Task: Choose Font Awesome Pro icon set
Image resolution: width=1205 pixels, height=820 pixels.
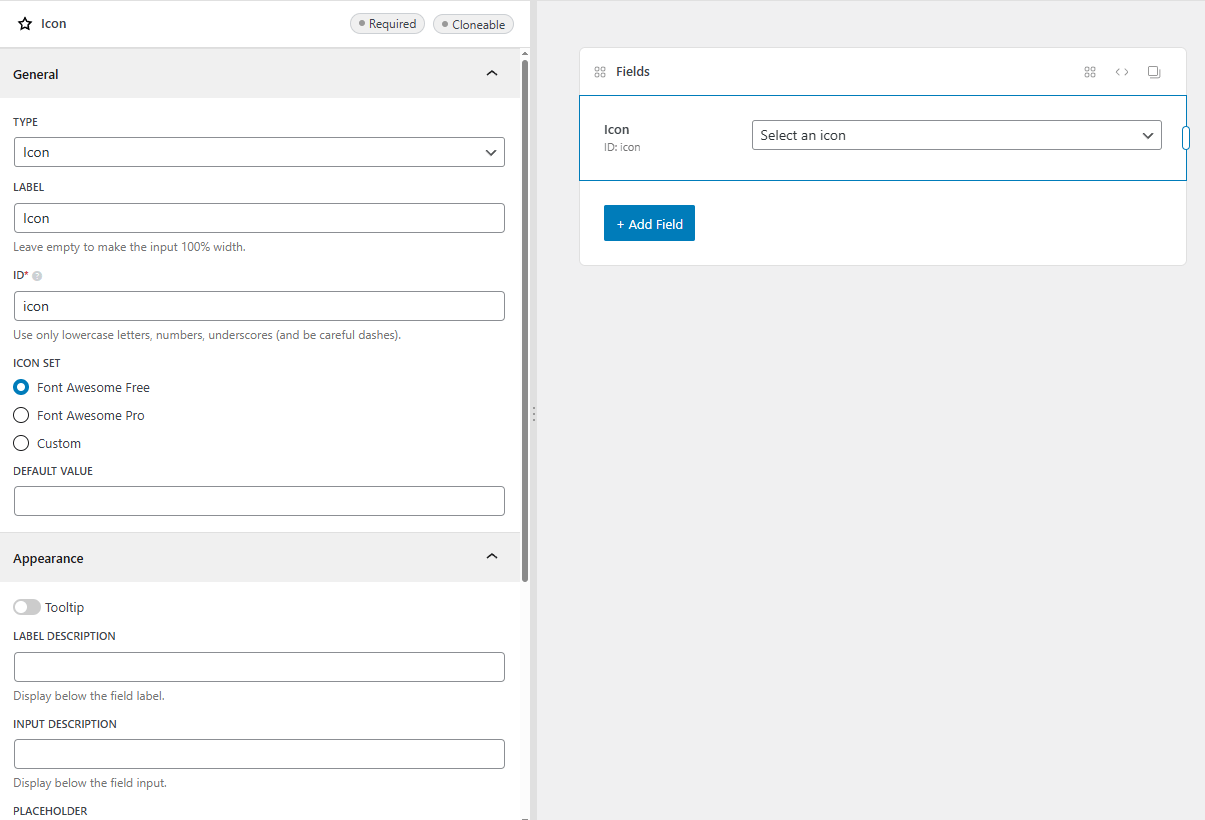Action: [x=21, y=415]
